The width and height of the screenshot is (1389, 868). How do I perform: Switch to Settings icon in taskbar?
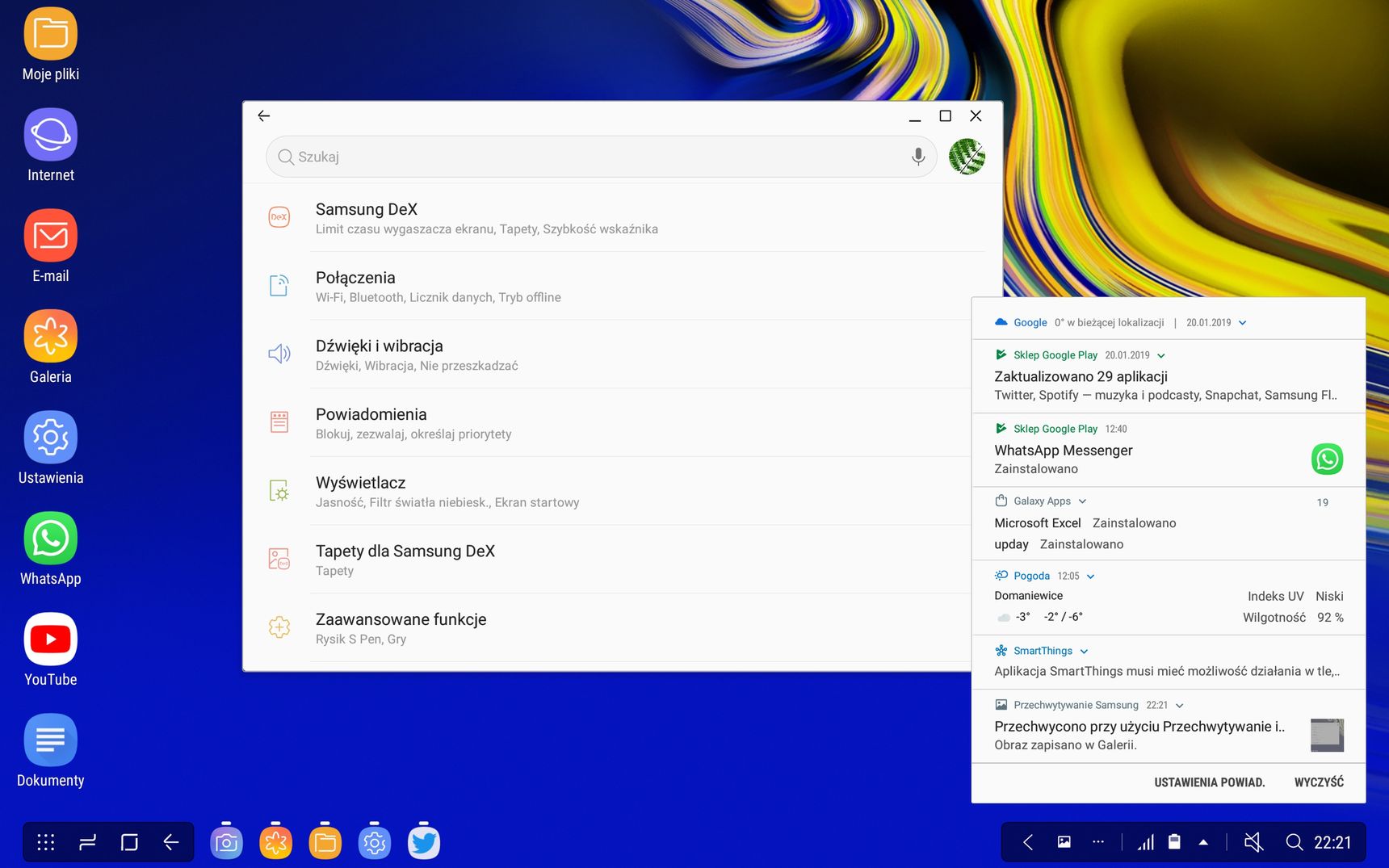tap(375, 842)
